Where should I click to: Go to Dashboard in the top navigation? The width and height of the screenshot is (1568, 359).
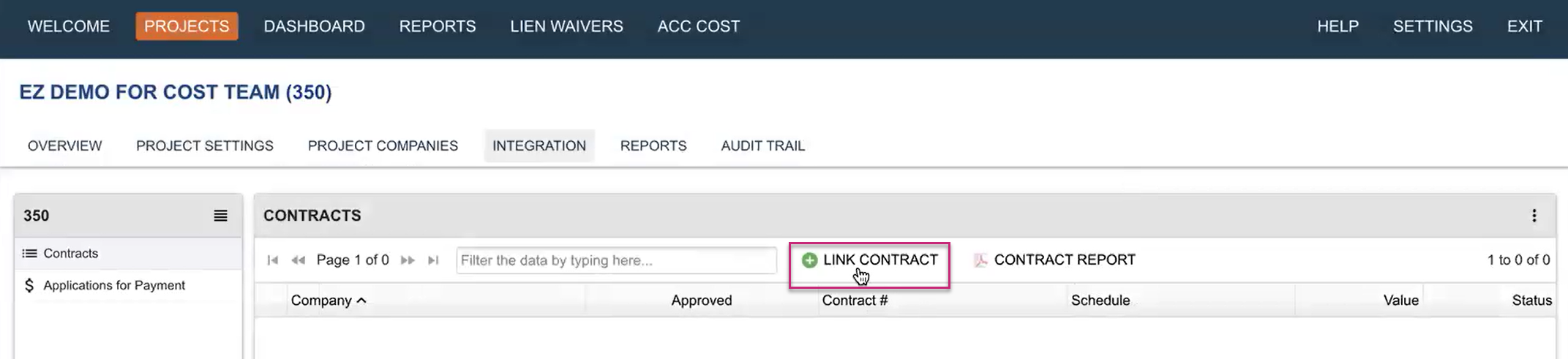(x=314, y=26)
